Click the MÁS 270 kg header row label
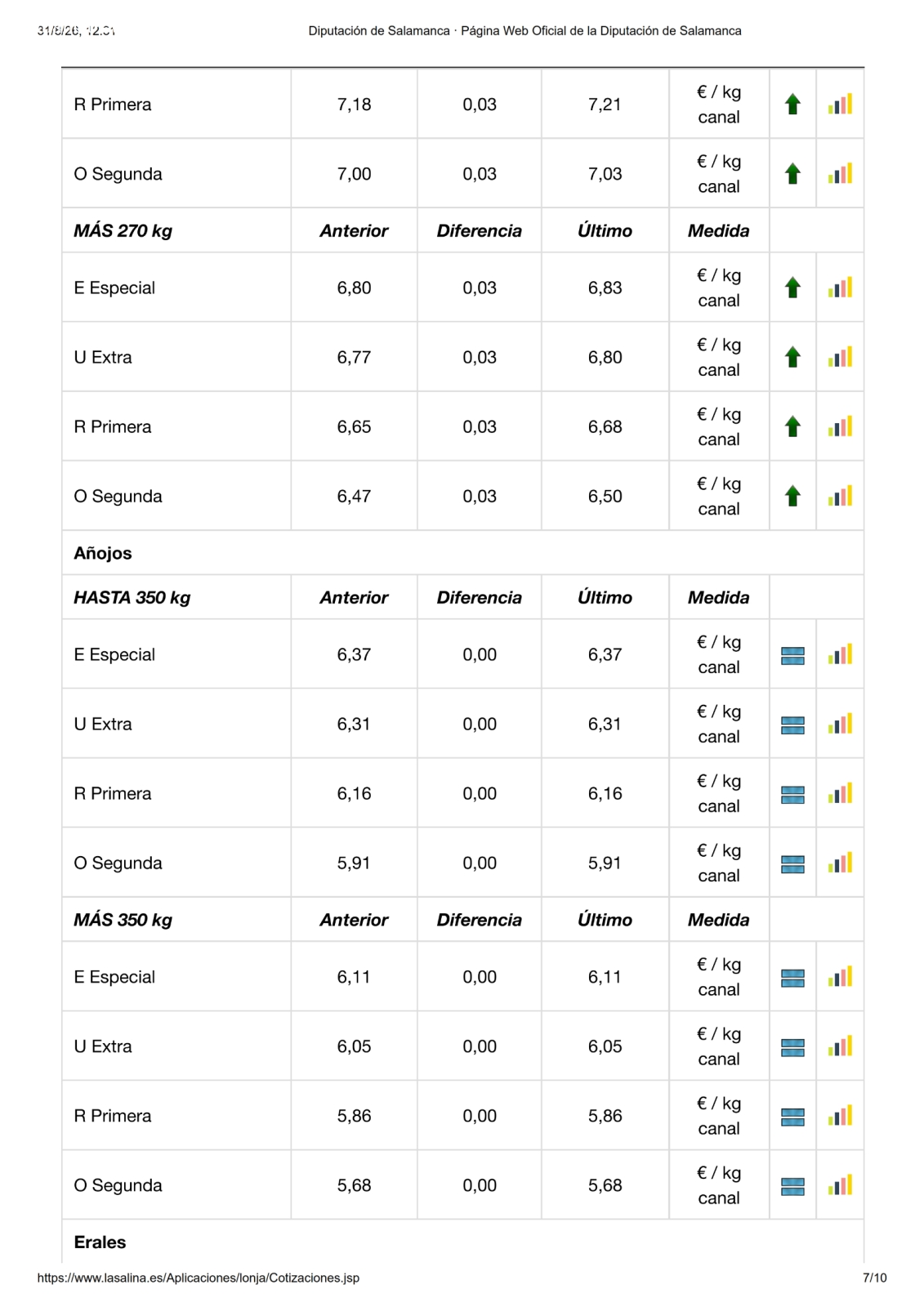 123,230
